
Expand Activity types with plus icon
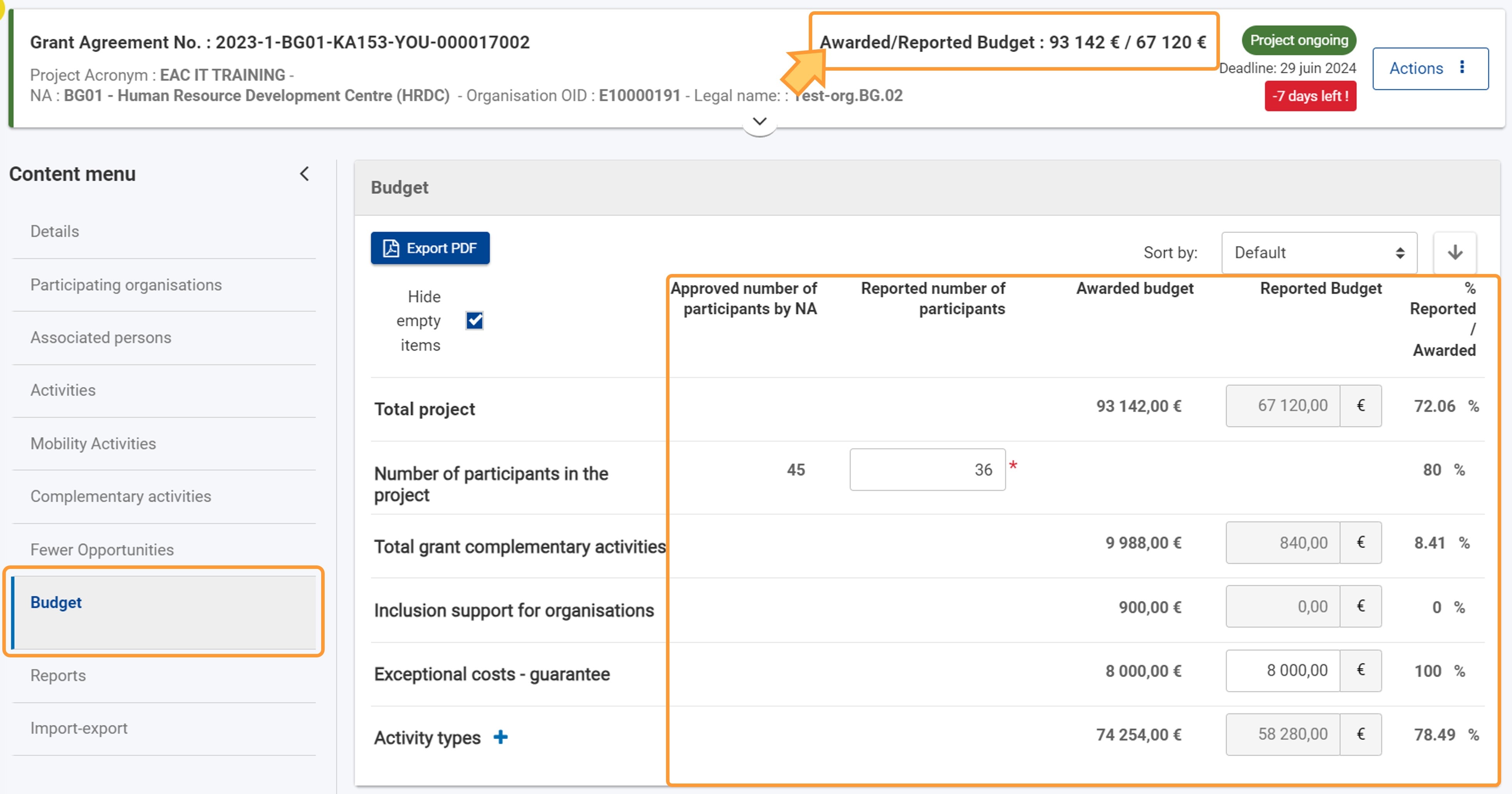501,737
